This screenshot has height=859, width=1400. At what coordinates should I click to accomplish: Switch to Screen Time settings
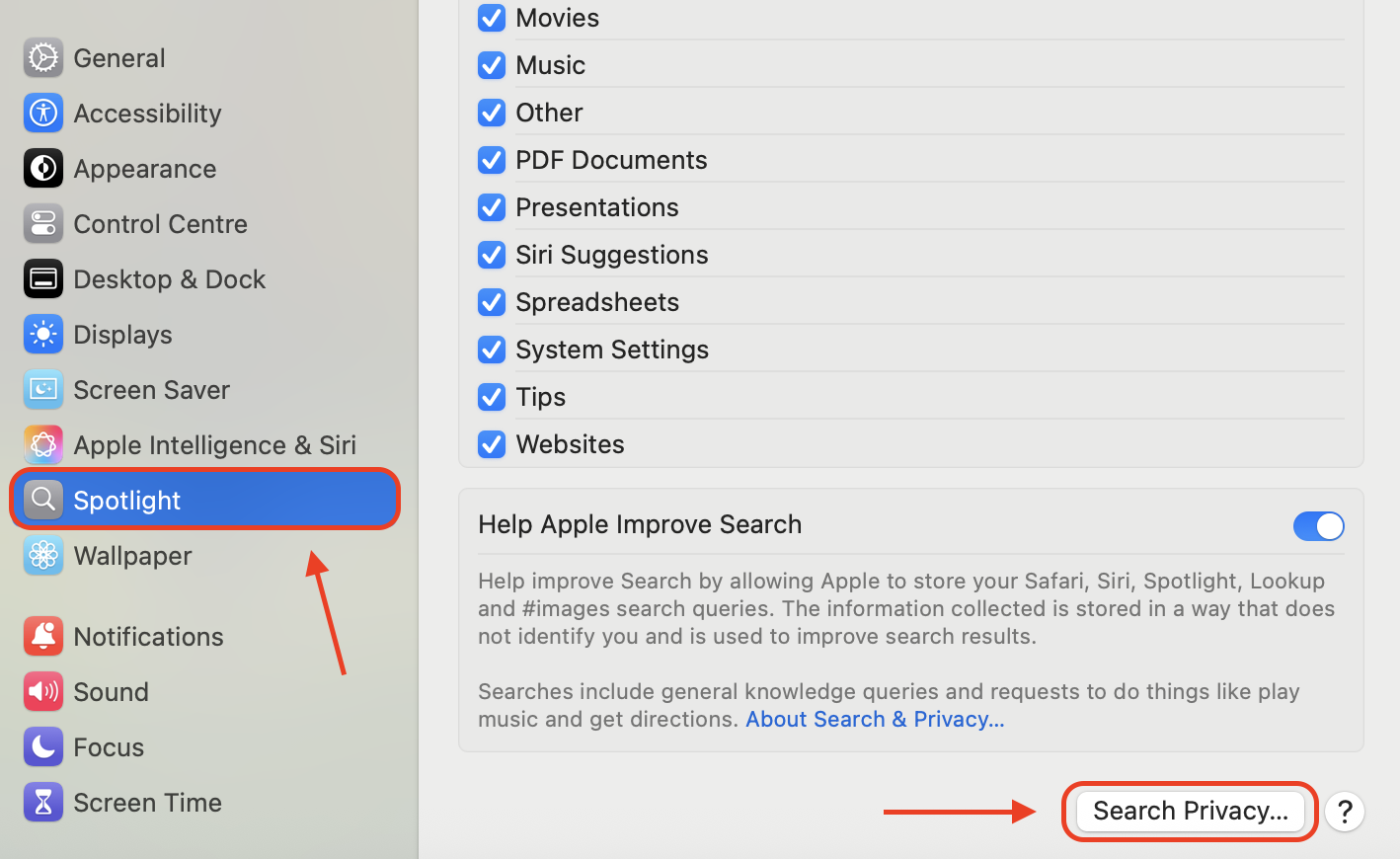(147, 802)
